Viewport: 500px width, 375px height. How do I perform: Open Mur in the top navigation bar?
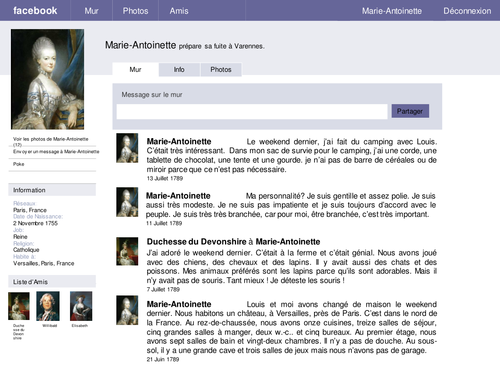[91, 11]
